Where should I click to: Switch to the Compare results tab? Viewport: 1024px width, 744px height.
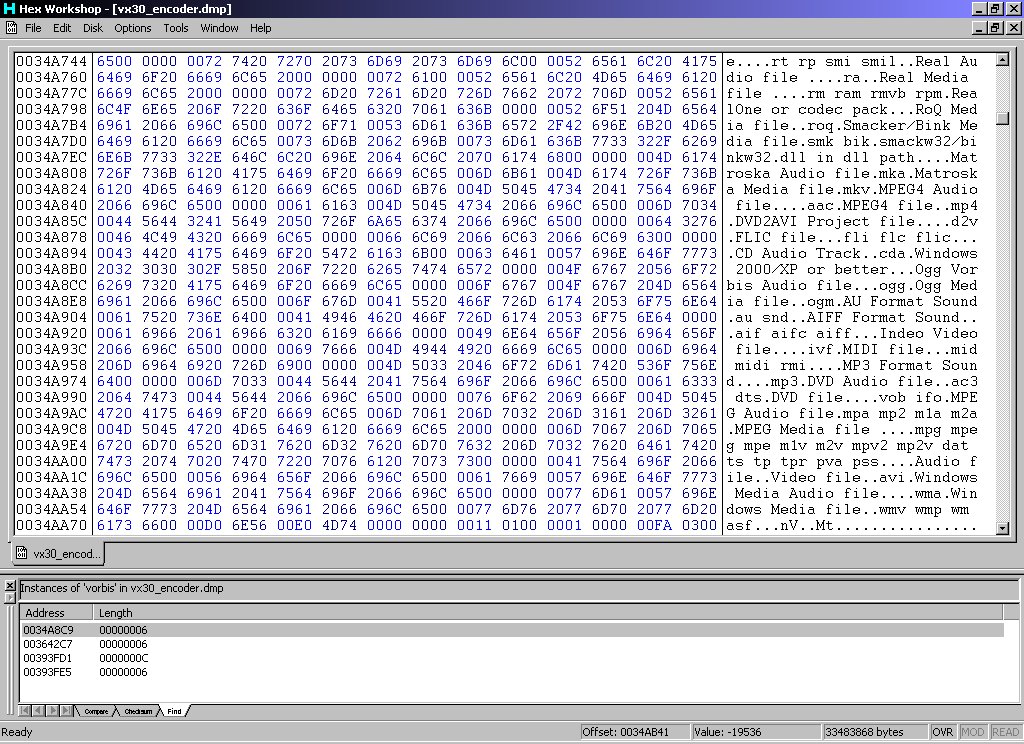pyautogui.click(x=96, y=711)
